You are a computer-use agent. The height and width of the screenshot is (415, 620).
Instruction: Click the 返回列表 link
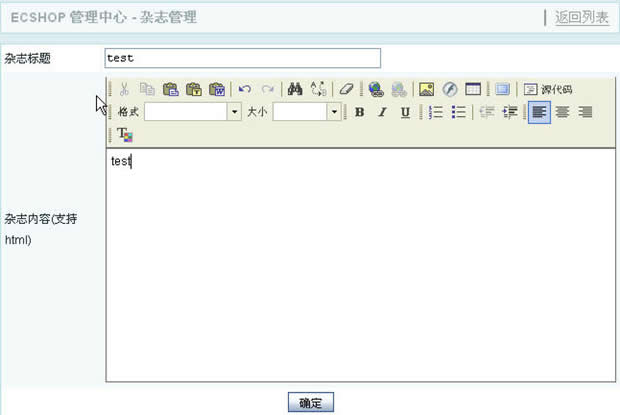pyautogui.click(x=582, y=17)
